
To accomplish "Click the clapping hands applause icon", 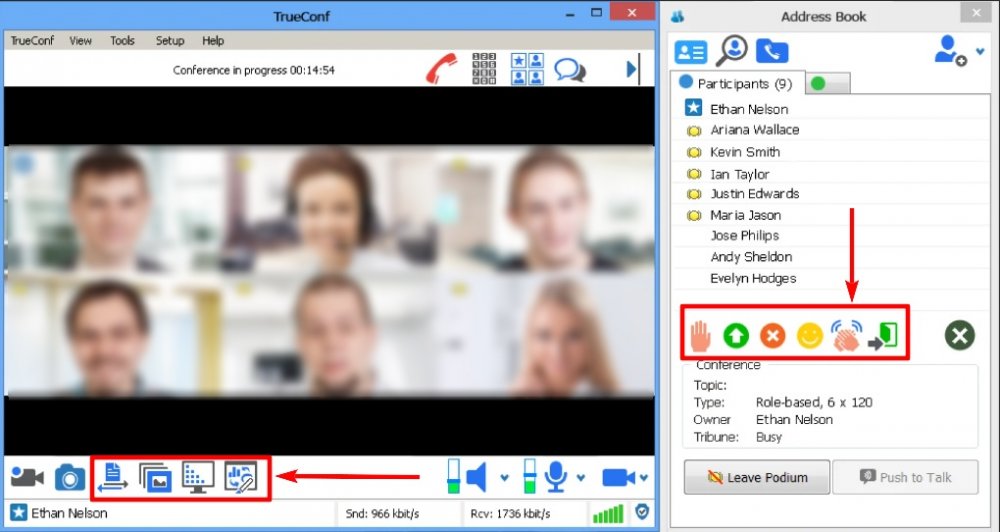I will click(x=846, y=335).
